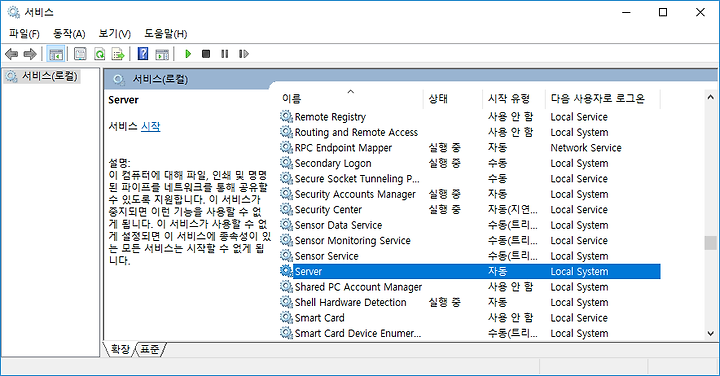Select the RPC Endpoint Mapper service

(469, 148)
